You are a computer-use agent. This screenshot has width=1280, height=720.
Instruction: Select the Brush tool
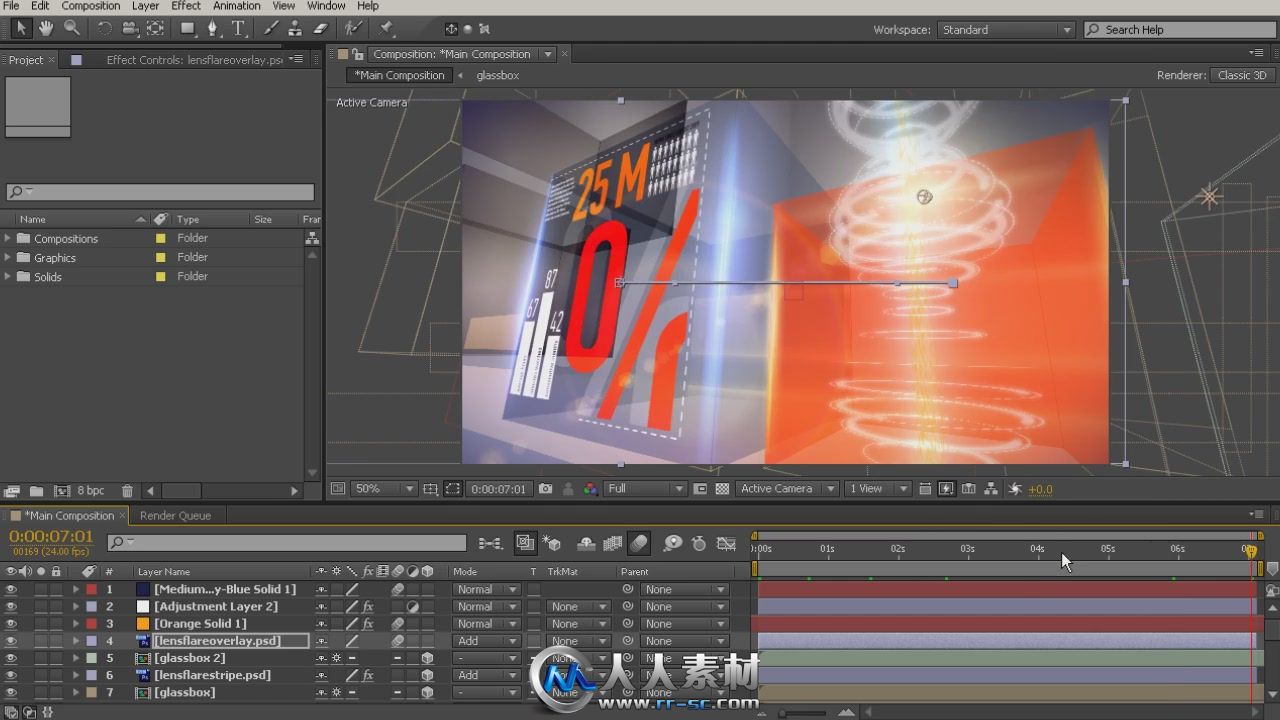[272, 29]
